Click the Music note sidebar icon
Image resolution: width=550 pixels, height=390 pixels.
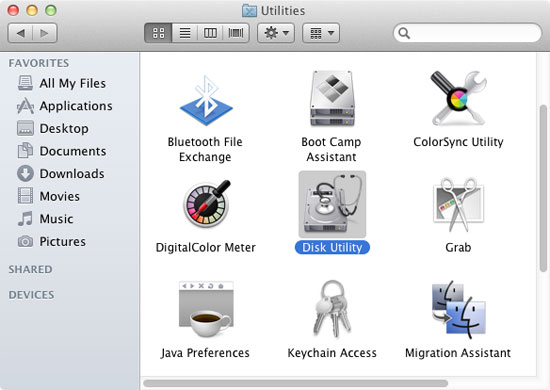click(x=25, y=218)
